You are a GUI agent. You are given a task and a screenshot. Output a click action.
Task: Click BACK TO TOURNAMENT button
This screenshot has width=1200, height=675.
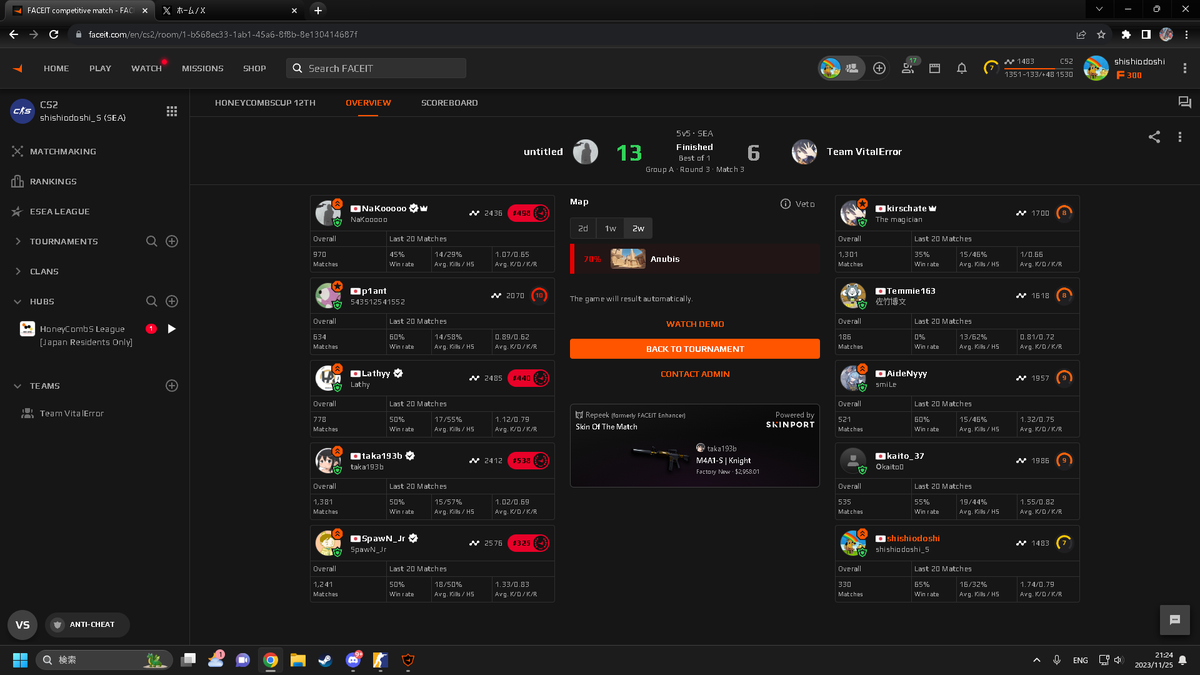click(x=695, y=349)
